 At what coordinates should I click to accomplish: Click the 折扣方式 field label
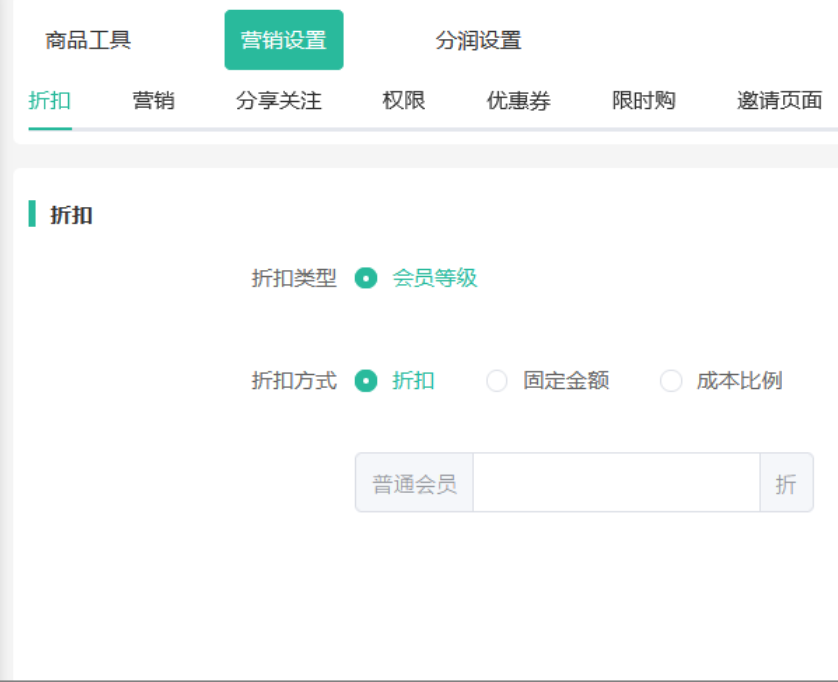click(x=294, y=381)
